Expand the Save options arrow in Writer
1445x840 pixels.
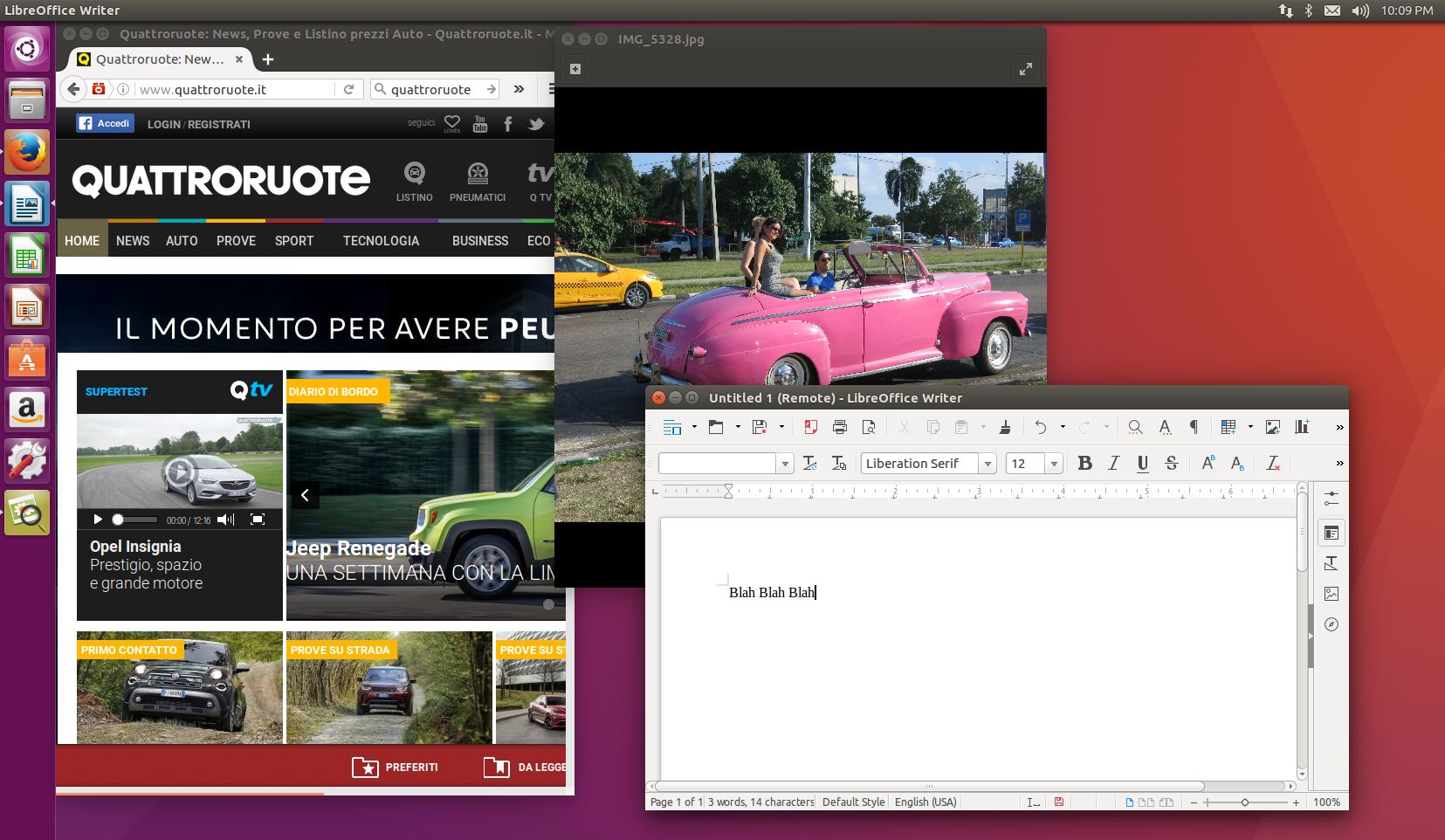(x=781, y=427)
